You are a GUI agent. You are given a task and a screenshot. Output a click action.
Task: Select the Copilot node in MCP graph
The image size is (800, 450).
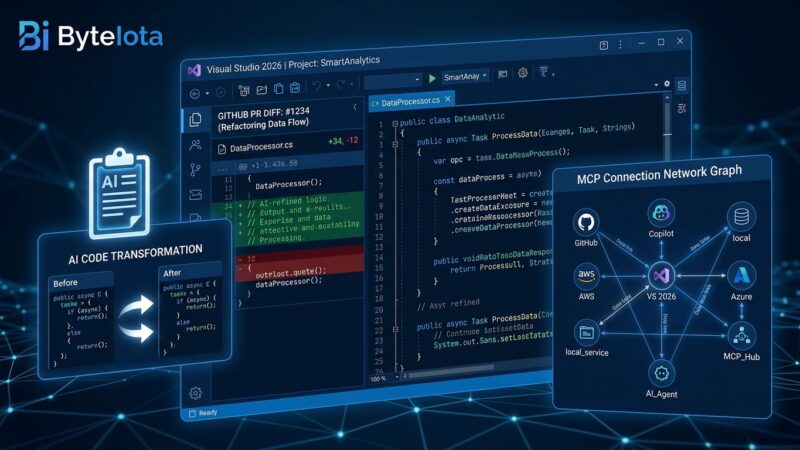[661, 213]
